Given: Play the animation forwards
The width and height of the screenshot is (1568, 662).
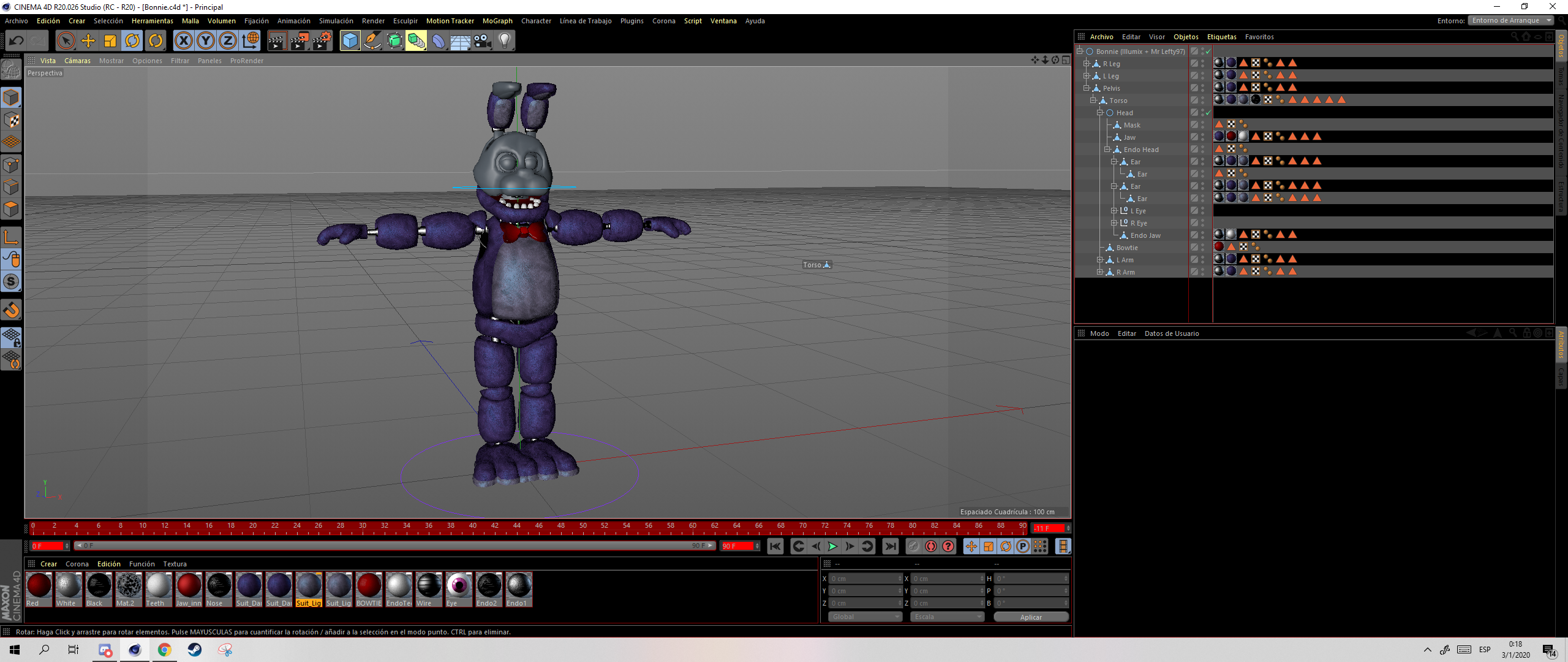Looking at the screenshot, I should click(x=832, y=546).
